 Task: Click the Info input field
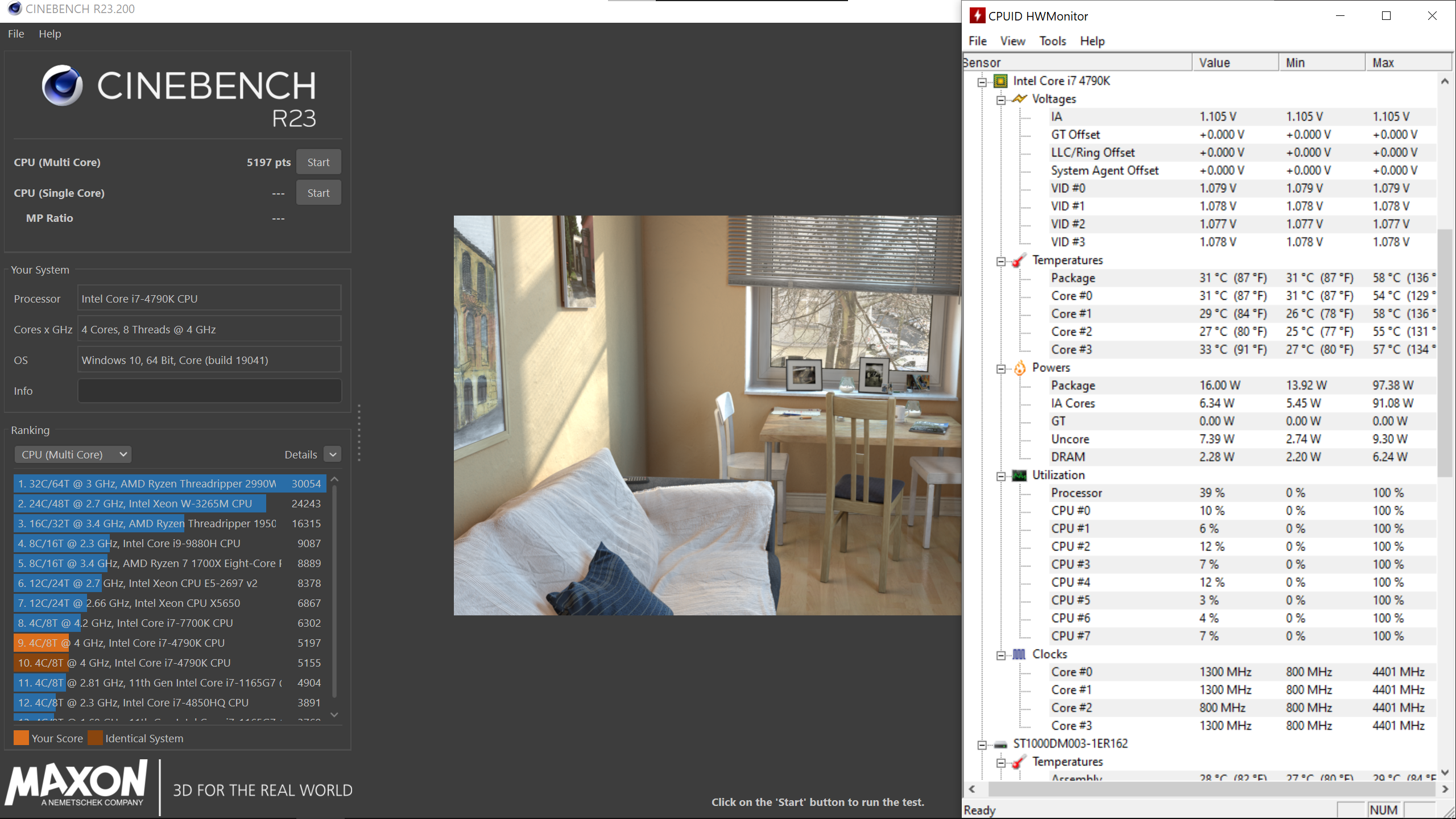coord(209,391)
